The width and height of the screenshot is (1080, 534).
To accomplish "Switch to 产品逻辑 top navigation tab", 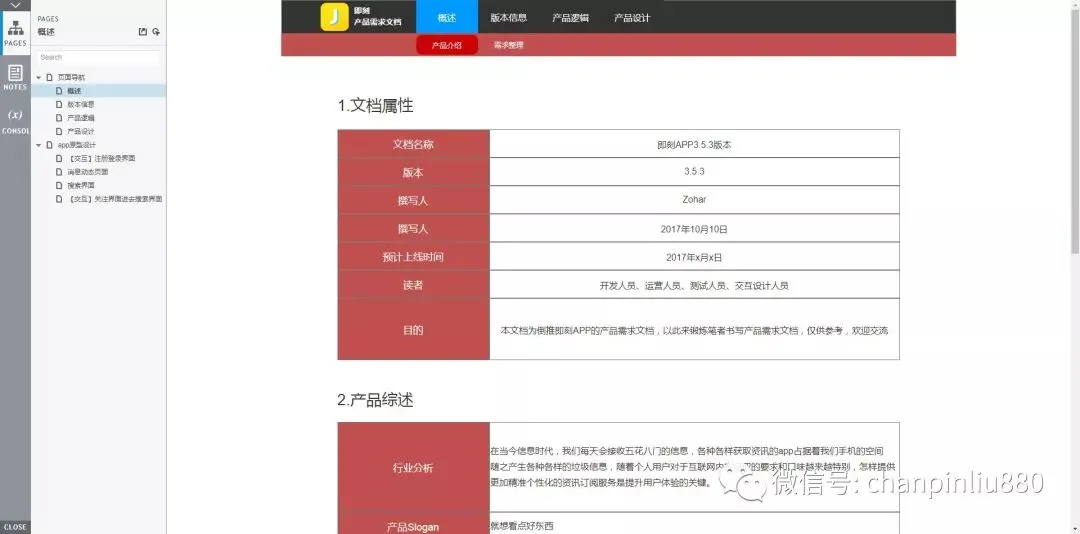I will (x=570, y=17).
